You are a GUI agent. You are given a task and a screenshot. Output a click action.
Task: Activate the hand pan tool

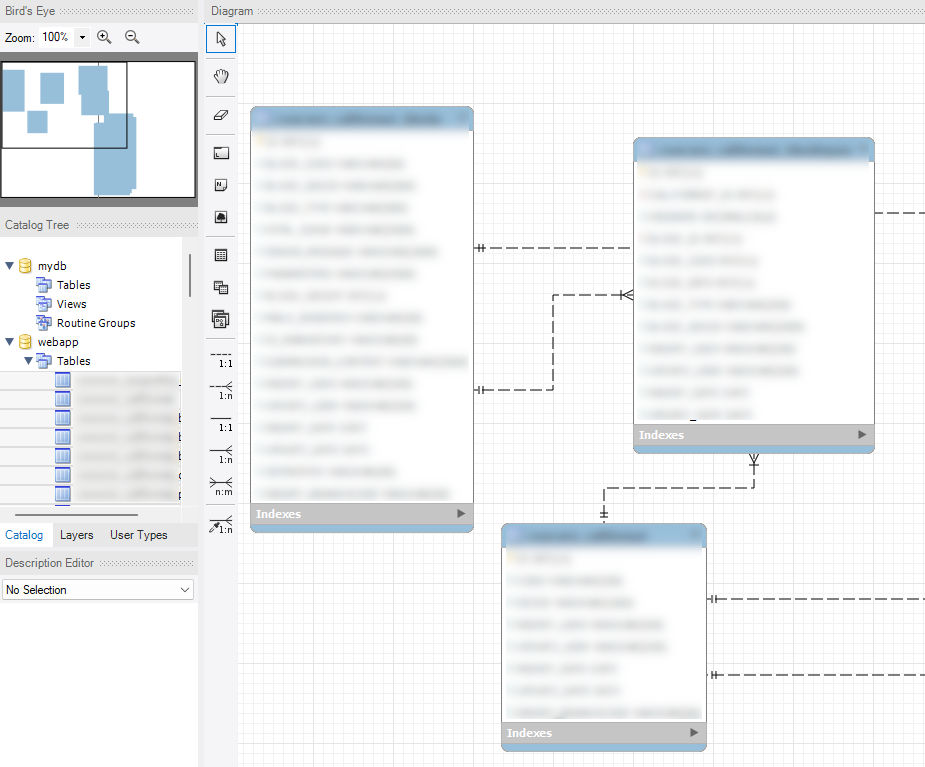point(221,76)
